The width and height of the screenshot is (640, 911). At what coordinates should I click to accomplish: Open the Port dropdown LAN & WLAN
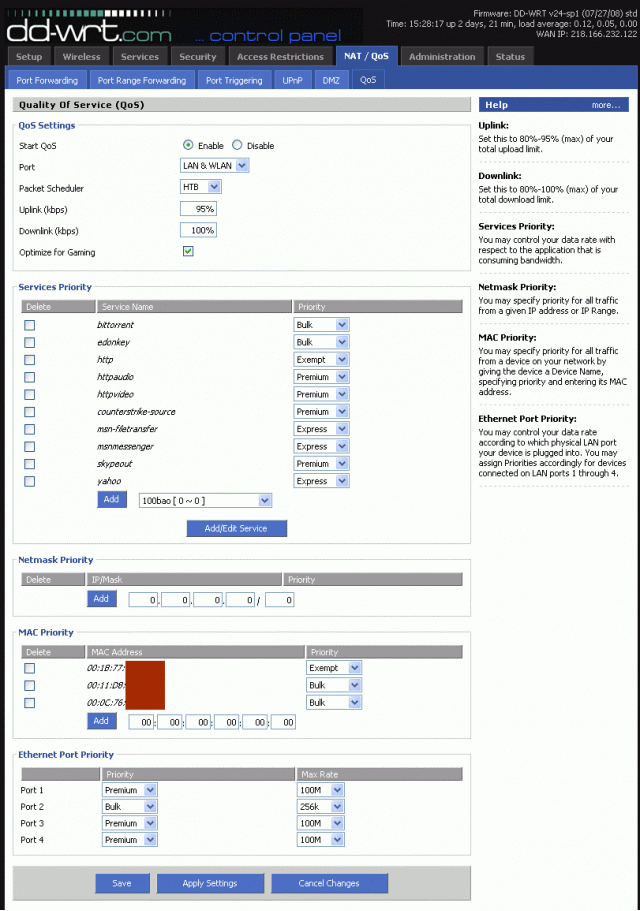pyautogui.click(x=215, y=166)
